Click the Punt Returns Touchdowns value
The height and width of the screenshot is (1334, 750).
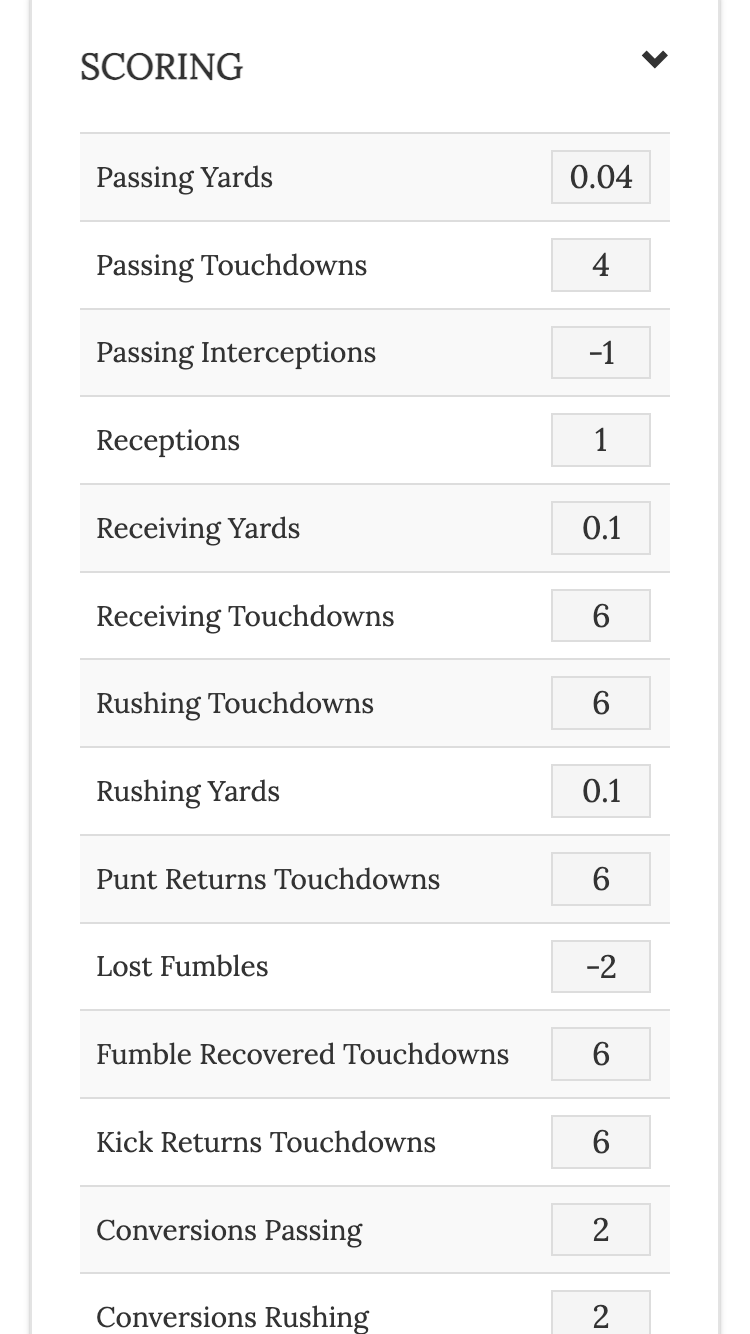[x=600, y=878]
